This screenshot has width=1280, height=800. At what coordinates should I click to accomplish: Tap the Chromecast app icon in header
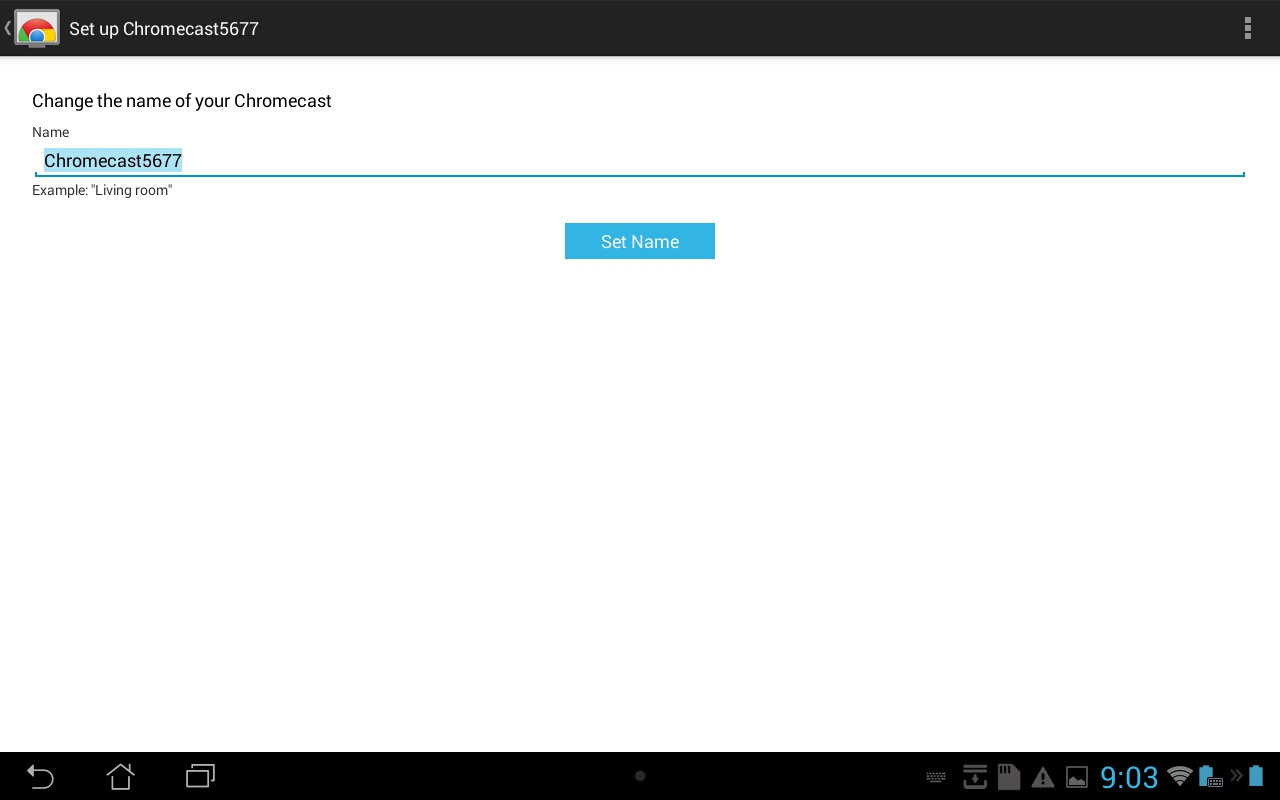(x=37, y=28)
